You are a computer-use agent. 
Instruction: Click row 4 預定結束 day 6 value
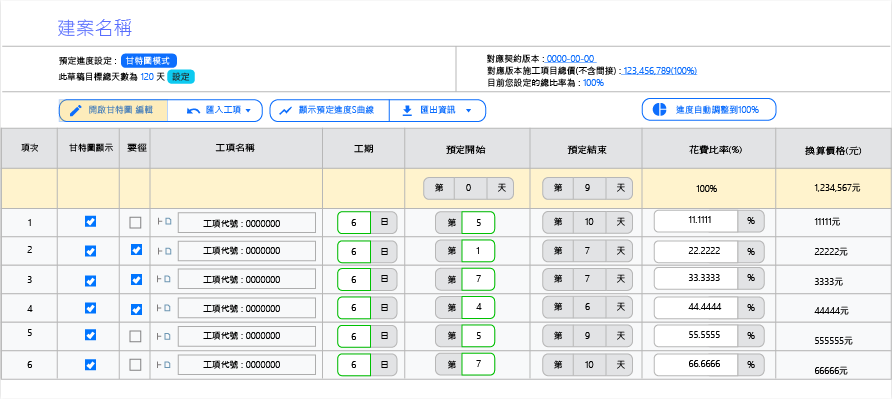coord(589,307)
